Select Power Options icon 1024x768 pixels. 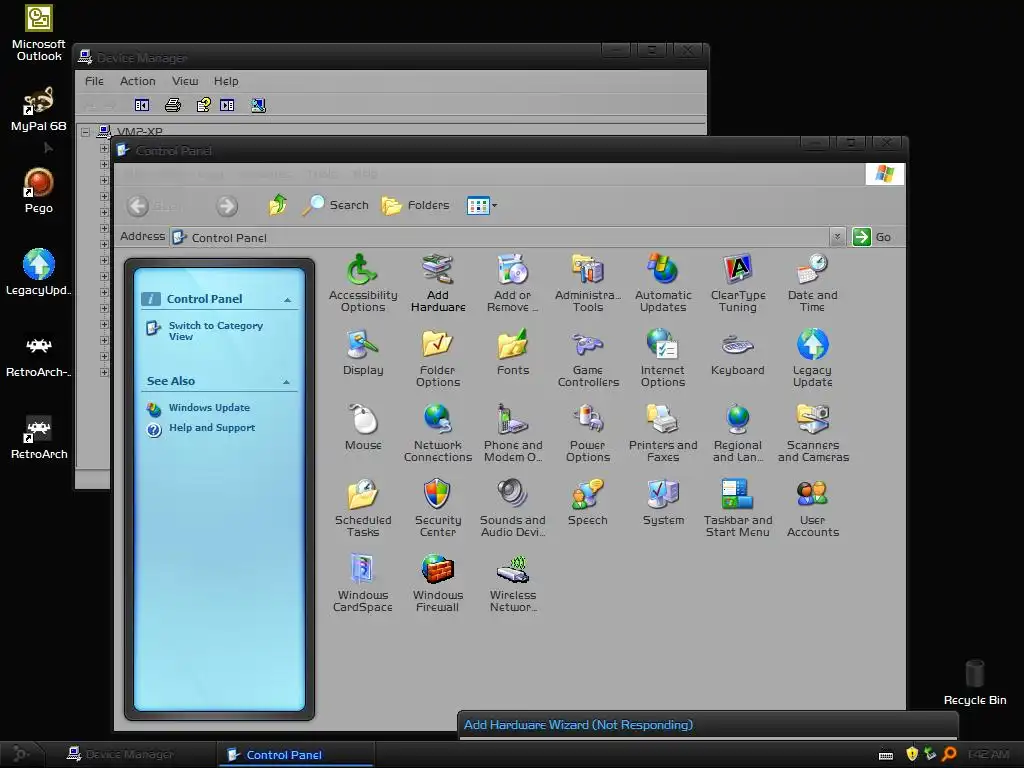click(588, 433)
